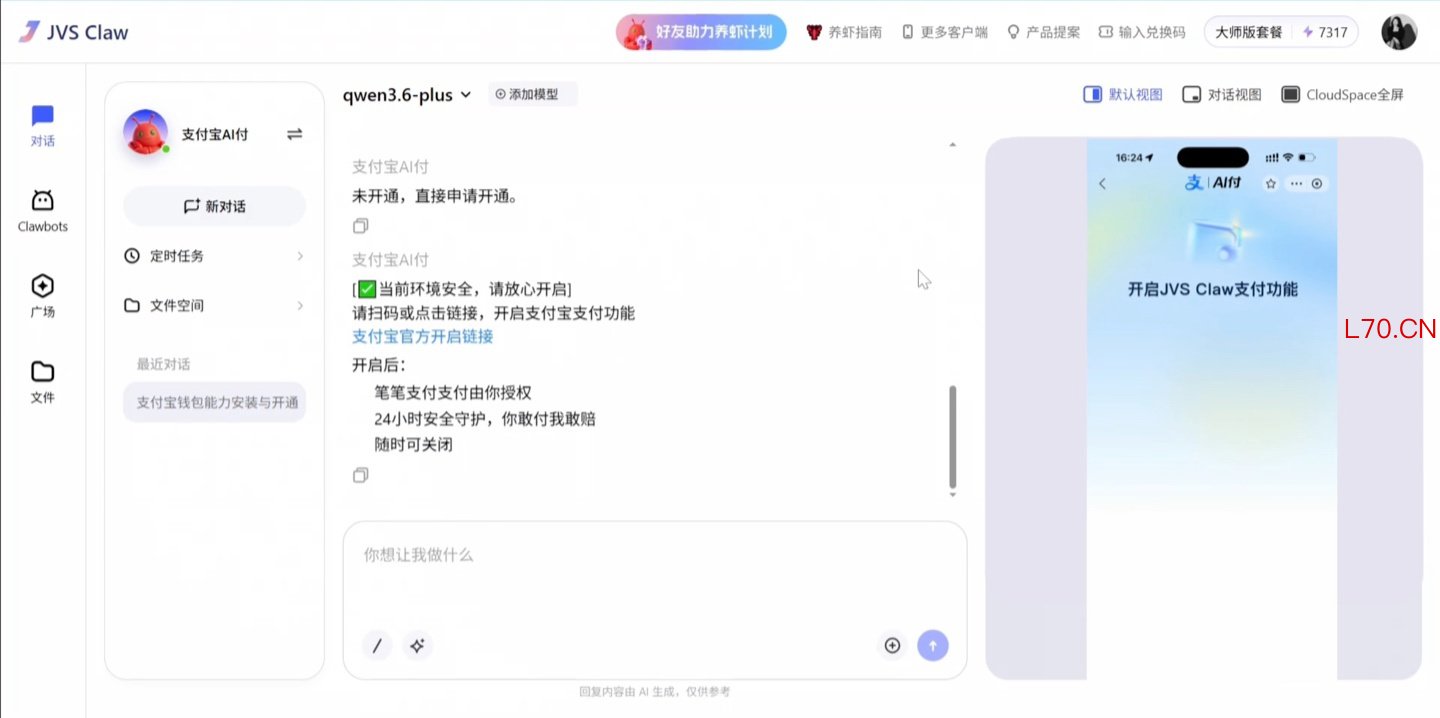Click the slash command icon in input box
This screenshot has height=718, width=1440.
pyautogui.click(x=377, y=646)
